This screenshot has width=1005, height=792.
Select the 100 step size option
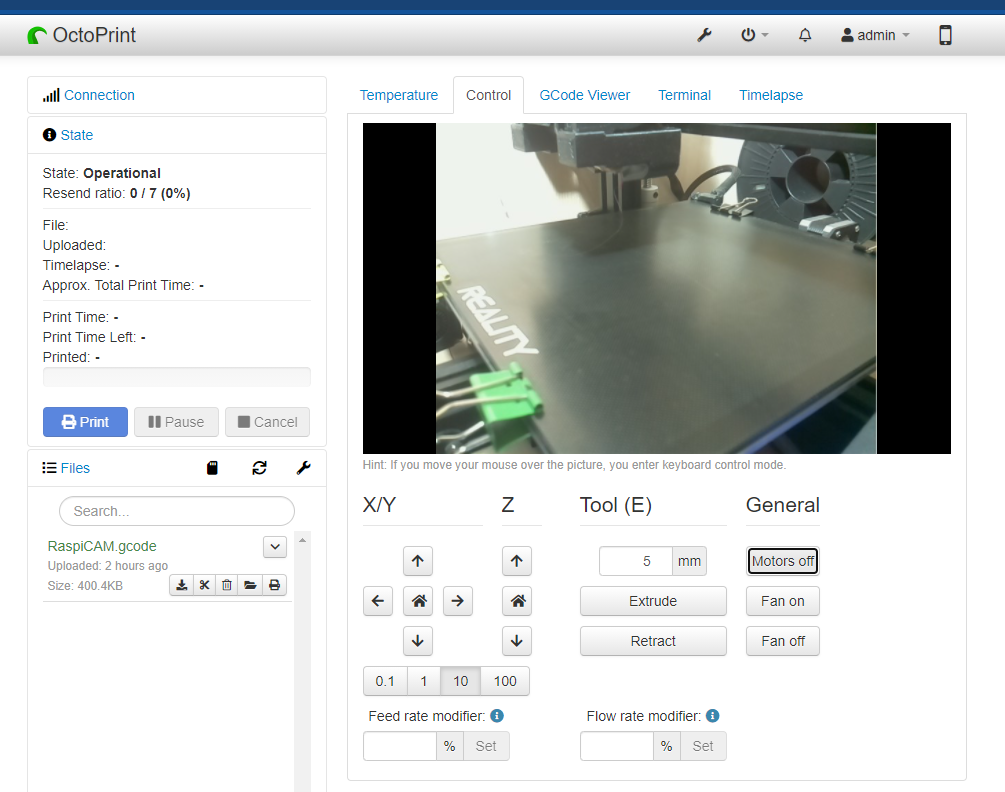pyautogui.click(x=504, y=681)
